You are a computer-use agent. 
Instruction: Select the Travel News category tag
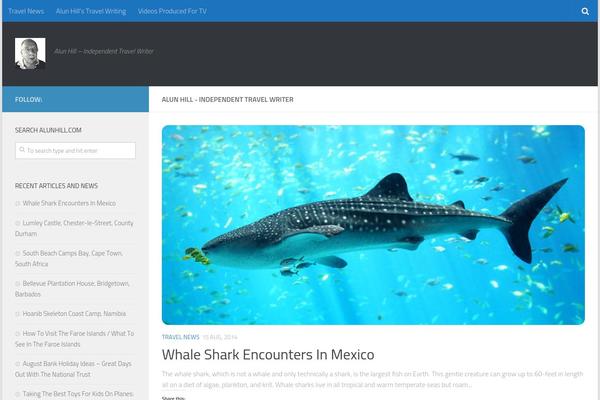[x=180, y=337]
